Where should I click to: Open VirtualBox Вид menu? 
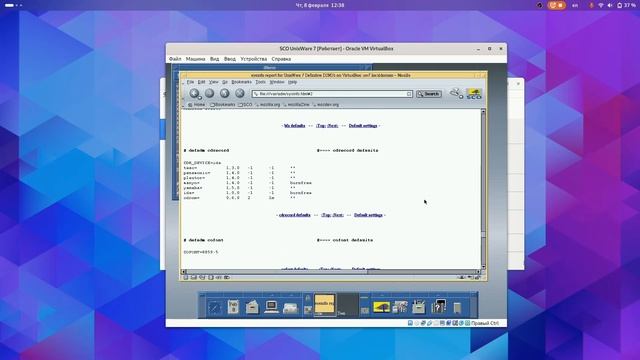[x=214, y=59]
